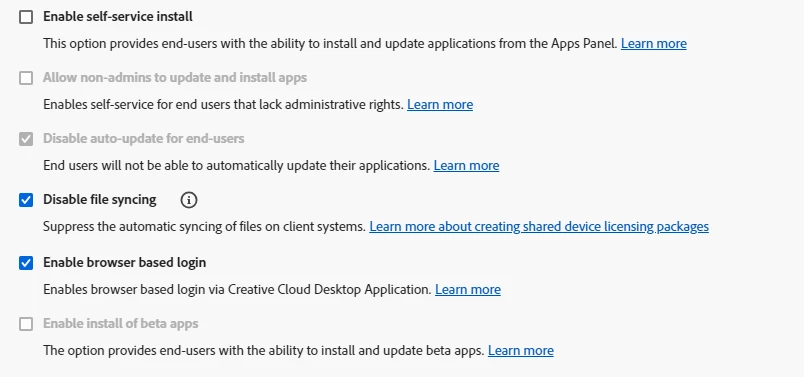This screenshot has height=377, width=804.
Task: Check the Enable self-service install checkbox
Action: [26, 17]
